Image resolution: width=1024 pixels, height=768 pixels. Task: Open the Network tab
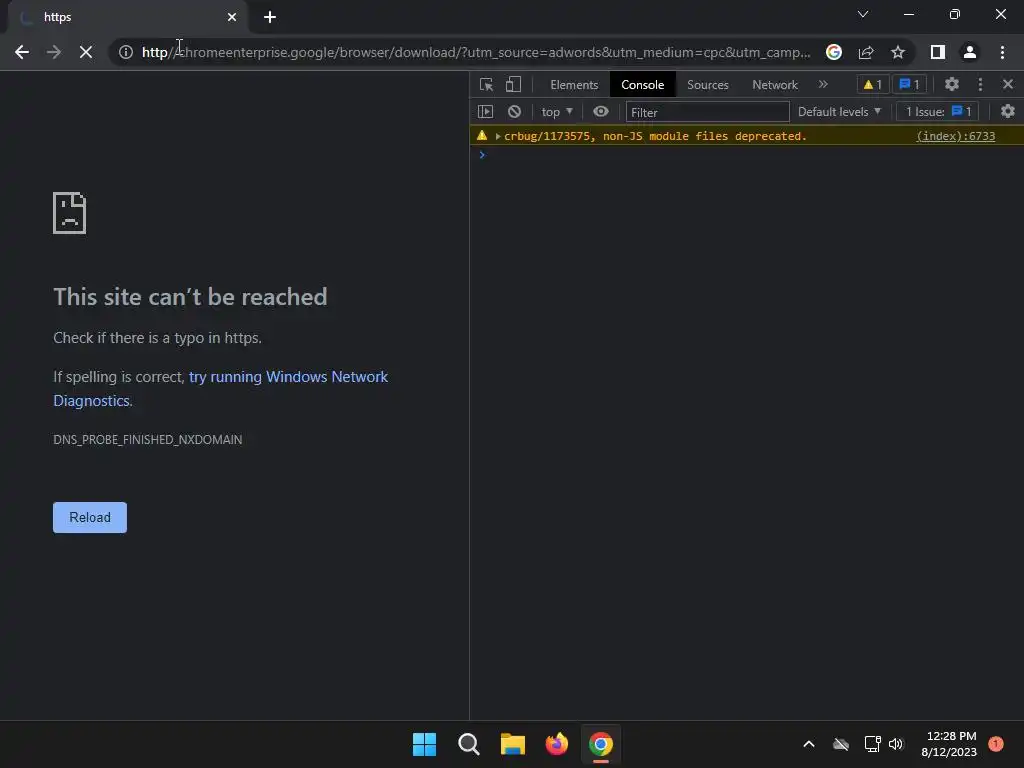[775, 85]
